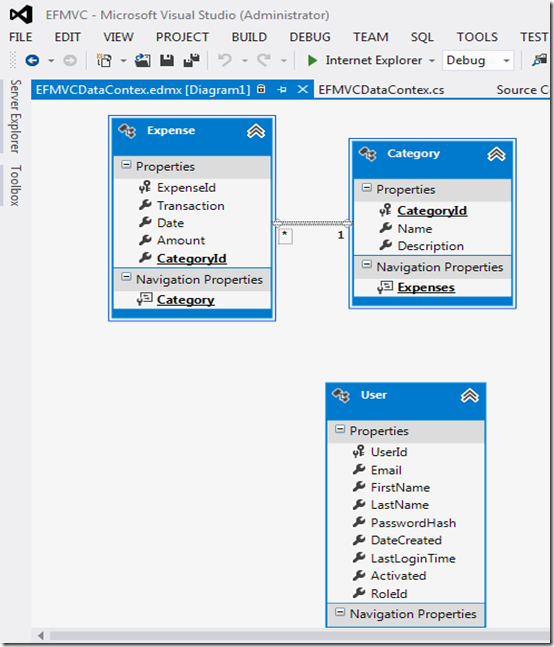Select the Amount property in Expense

[x=181, y=240]
